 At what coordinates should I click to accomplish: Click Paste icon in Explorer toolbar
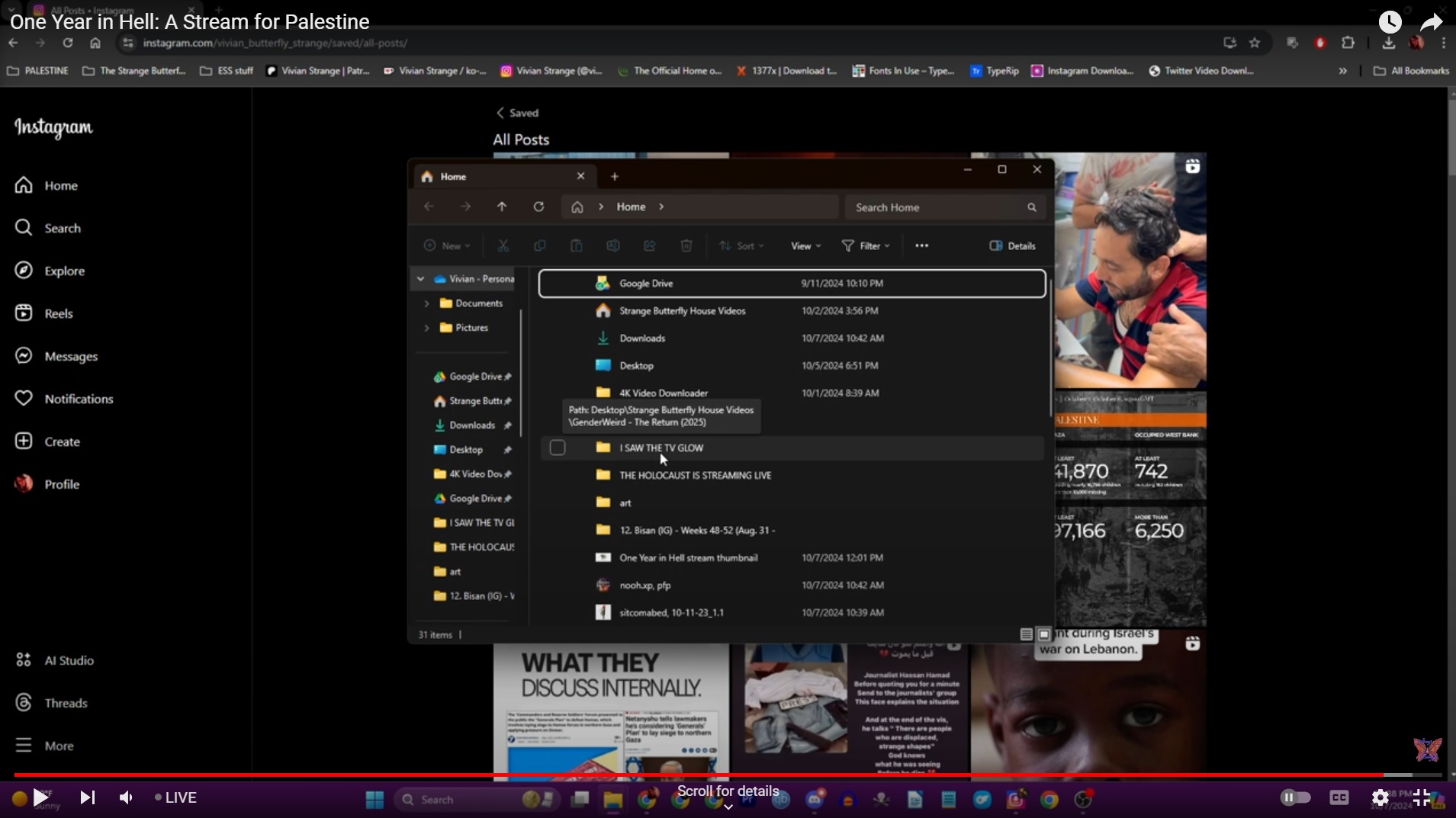click(577, 245)
